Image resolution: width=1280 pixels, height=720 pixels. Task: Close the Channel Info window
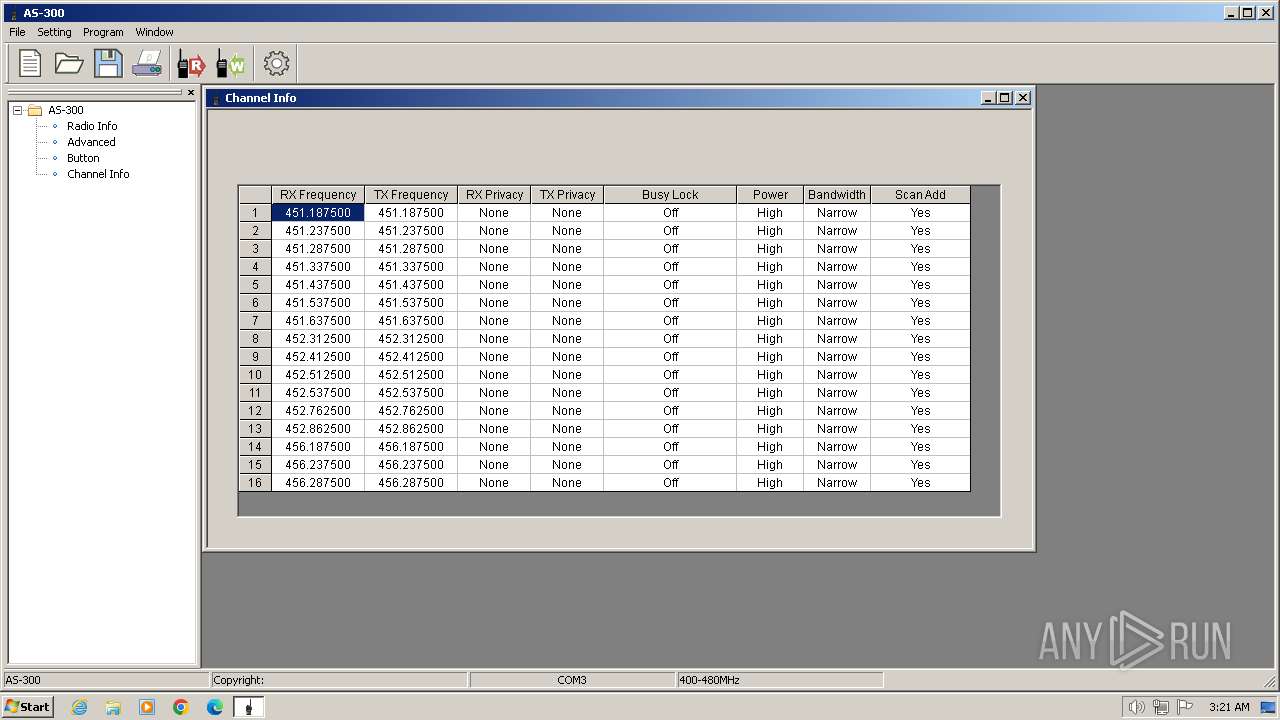point(1022,98)
